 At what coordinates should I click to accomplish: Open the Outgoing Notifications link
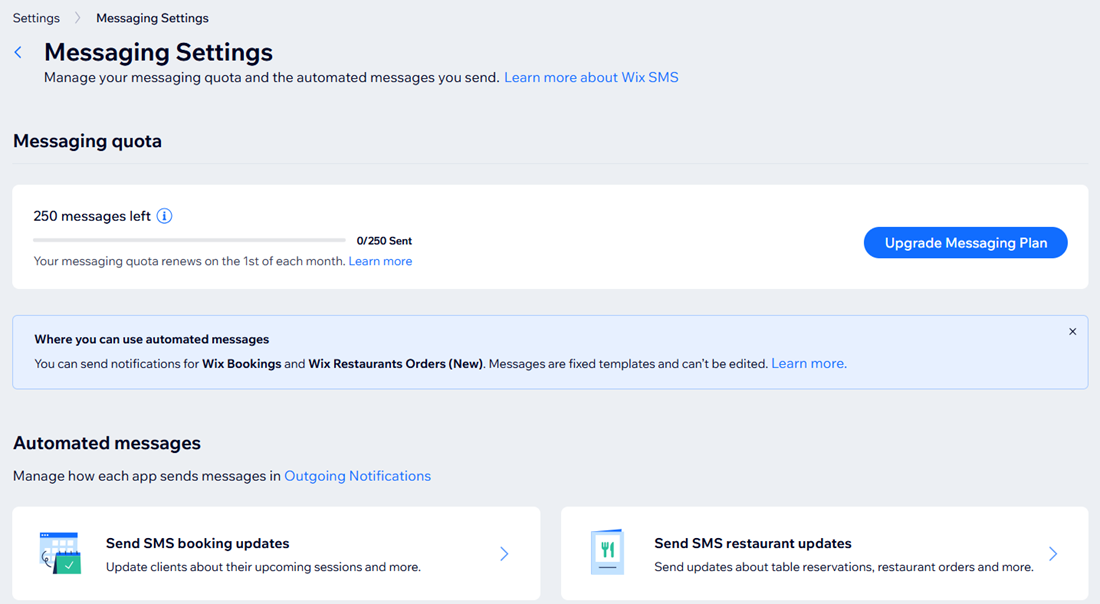357,475
